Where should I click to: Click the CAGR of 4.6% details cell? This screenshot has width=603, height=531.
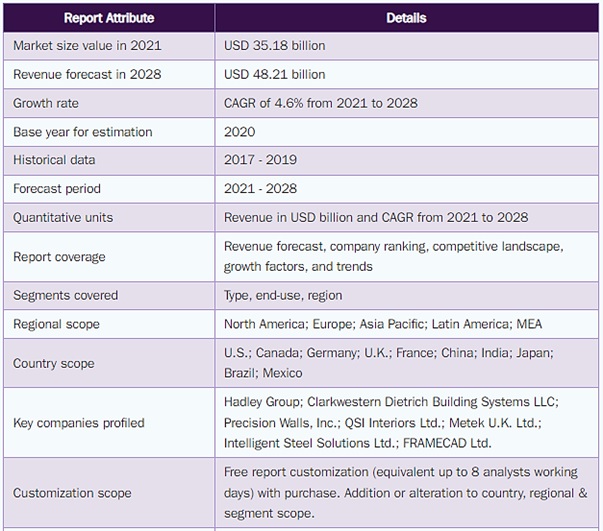pyautogui.click(x=321, y=103)
